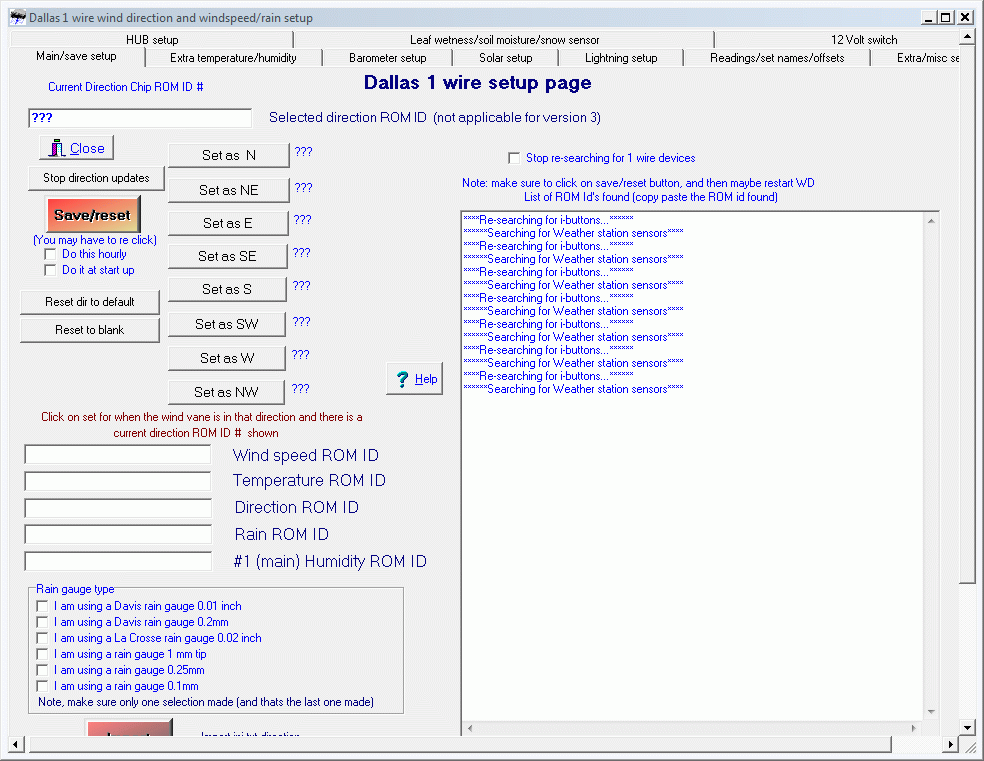Click the first 'Re-searching for i-buttons' line
This screenshot has height=761, width=984.
[548, 220]
